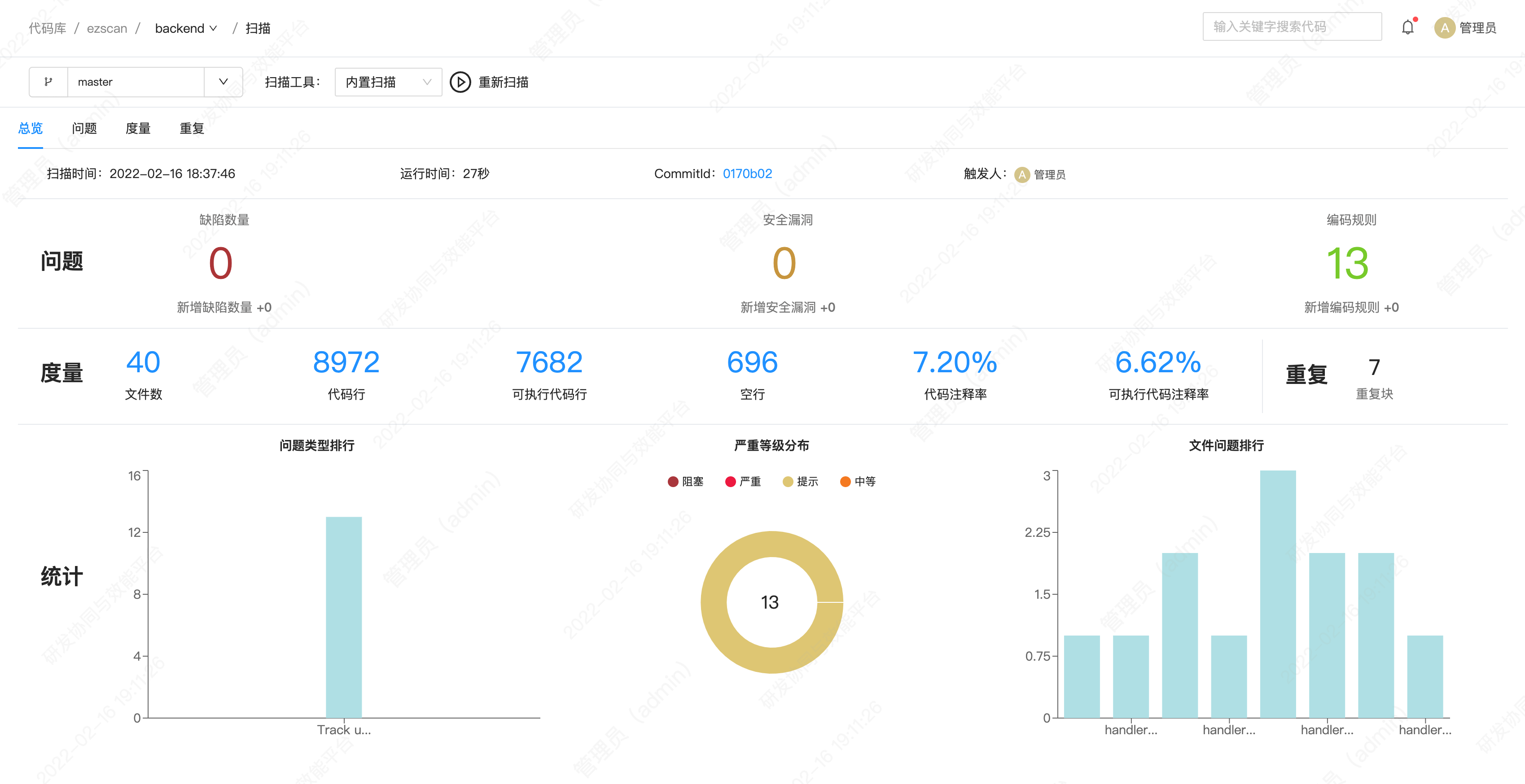
Task: Go to 代码库 breadcrumb link
Action: (x=48, y=28)
